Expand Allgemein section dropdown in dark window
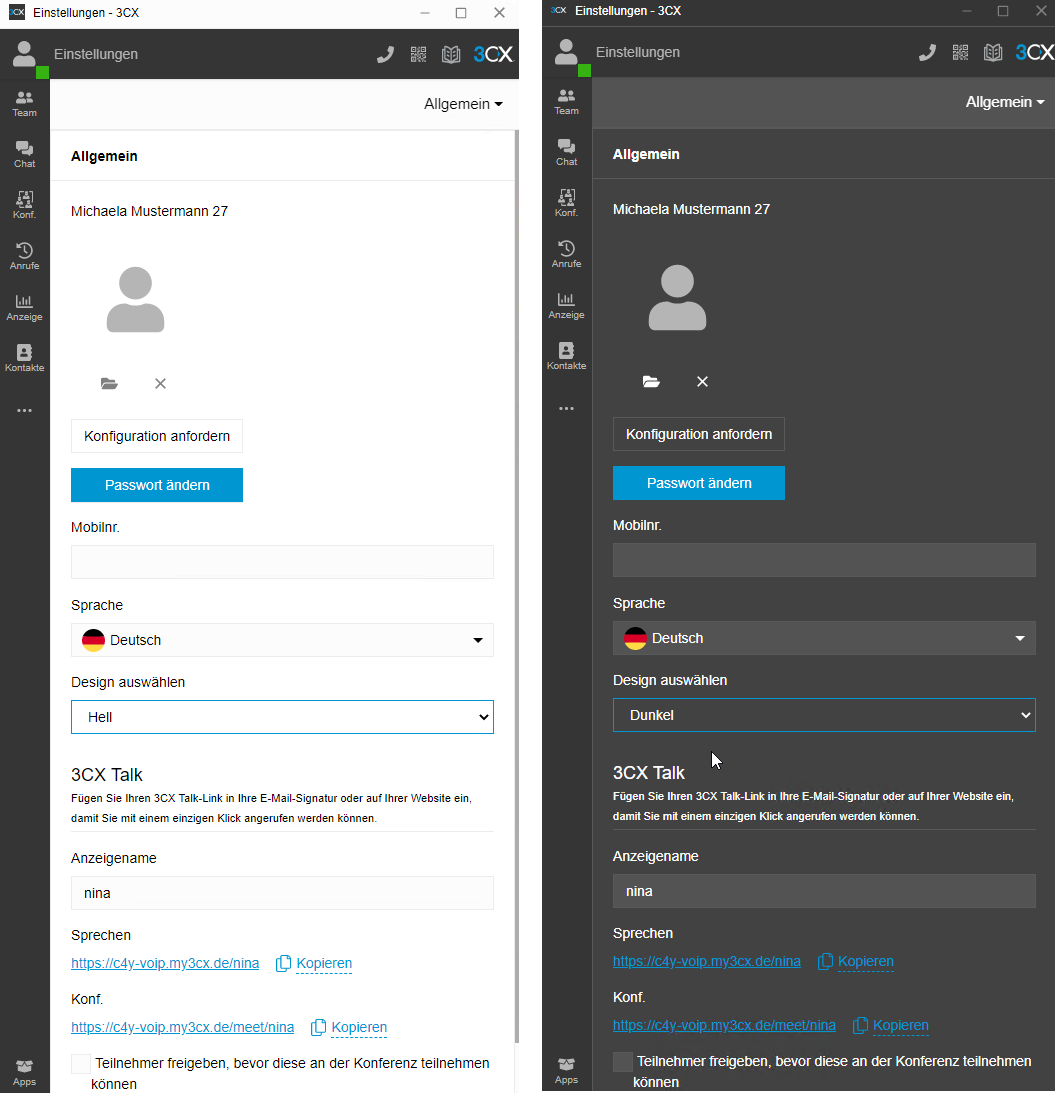1055x1093 pixels. click(1005, 102)
